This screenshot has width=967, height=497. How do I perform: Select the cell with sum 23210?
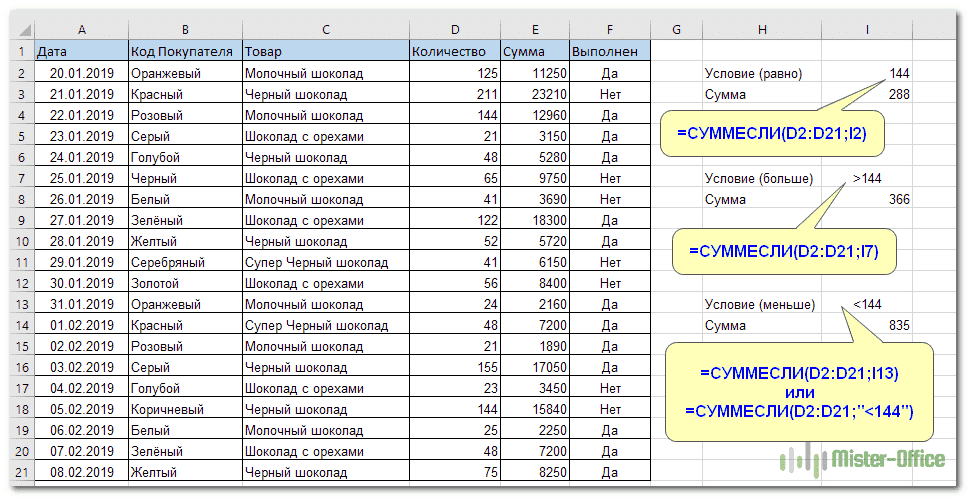point(534,94)
